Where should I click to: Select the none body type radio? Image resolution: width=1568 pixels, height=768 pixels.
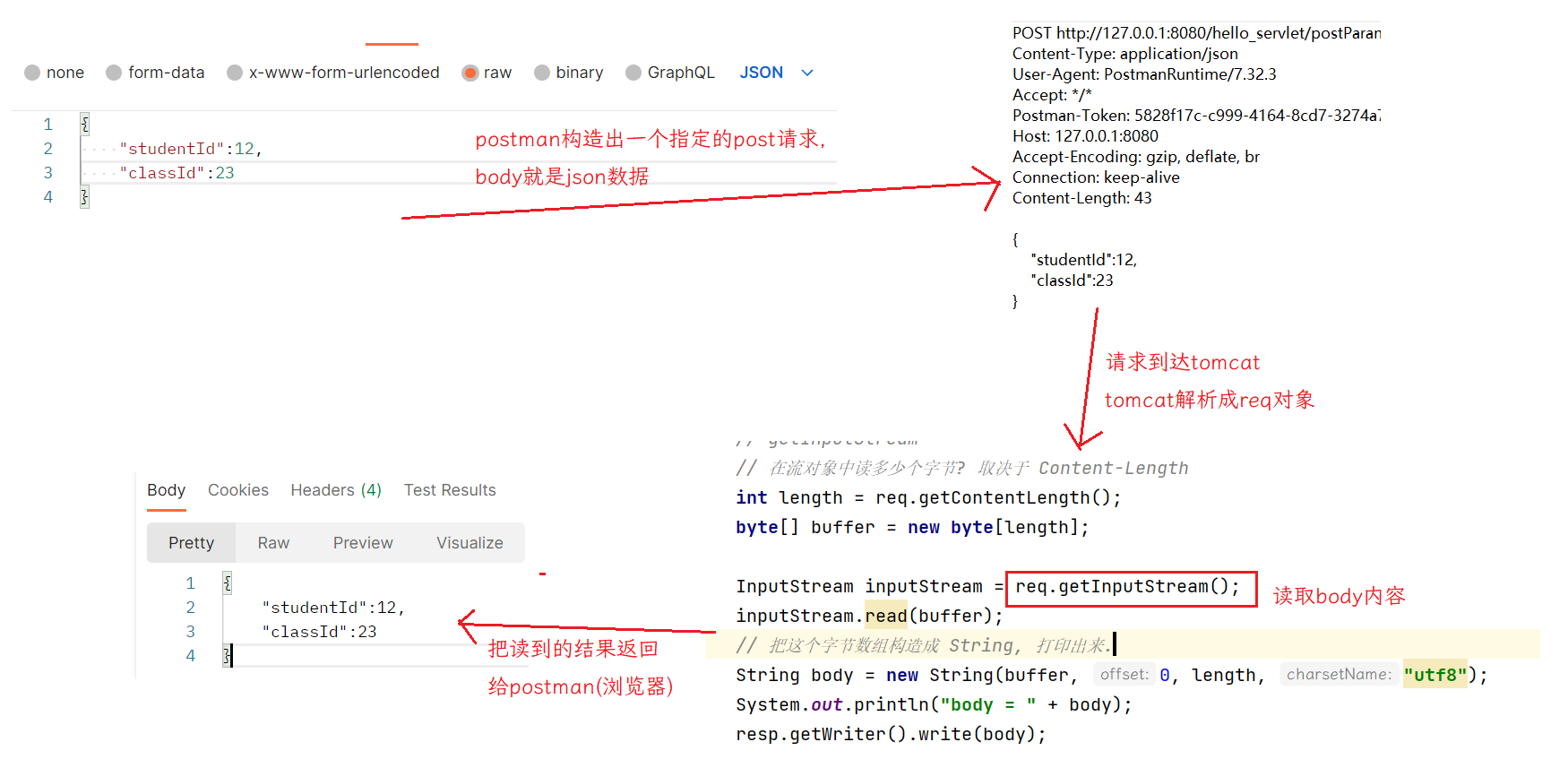click(x=32, y=73)
